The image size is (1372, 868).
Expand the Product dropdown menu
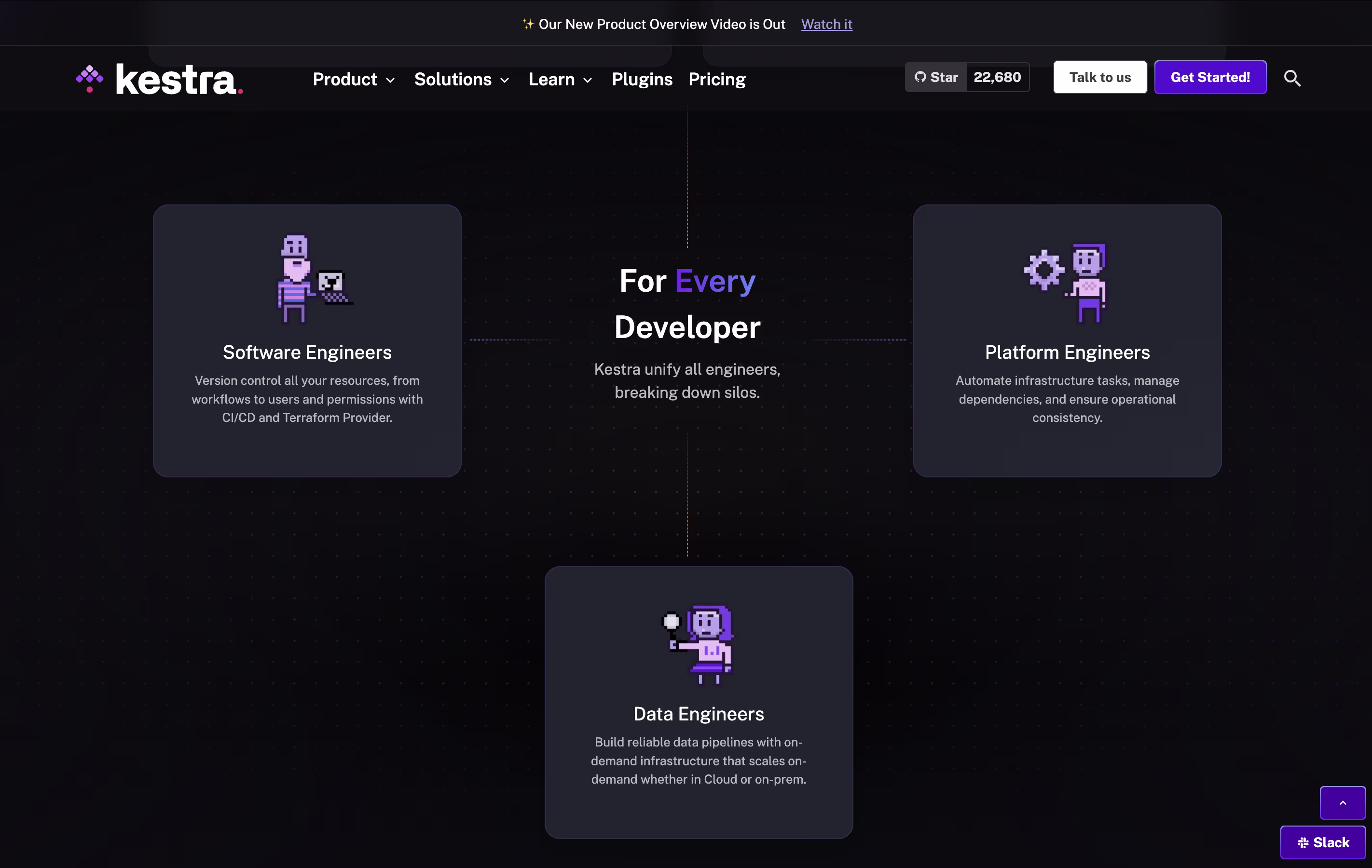click(x=354, y=79)
